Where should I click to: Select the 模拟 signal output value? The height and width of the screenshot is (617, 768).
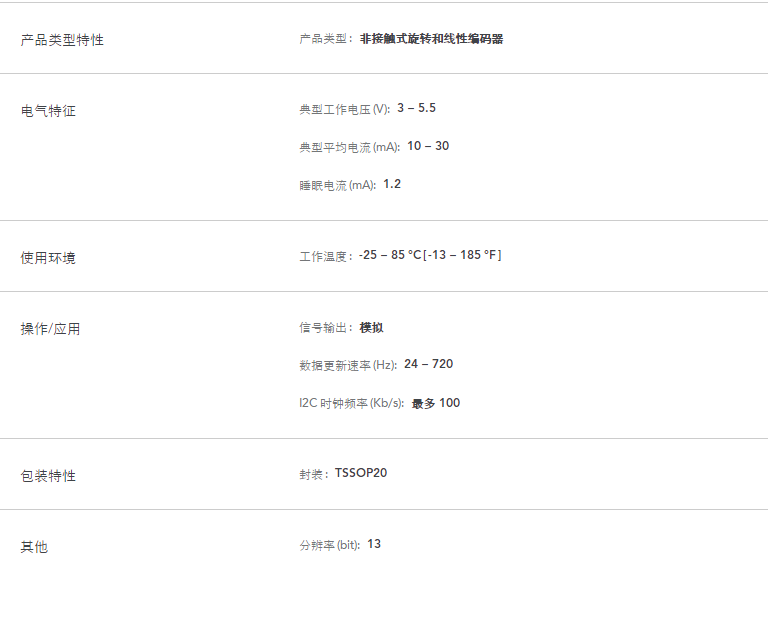[372, 327]
